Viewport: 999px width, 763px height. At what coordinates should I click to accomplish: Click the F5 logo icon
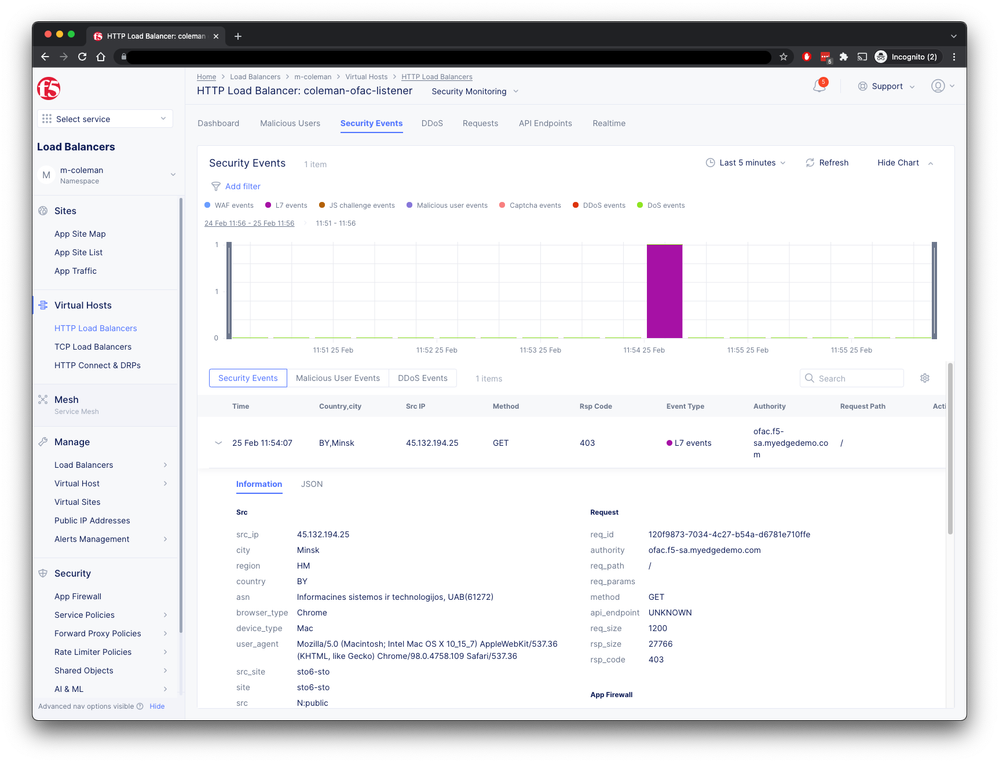49,87
